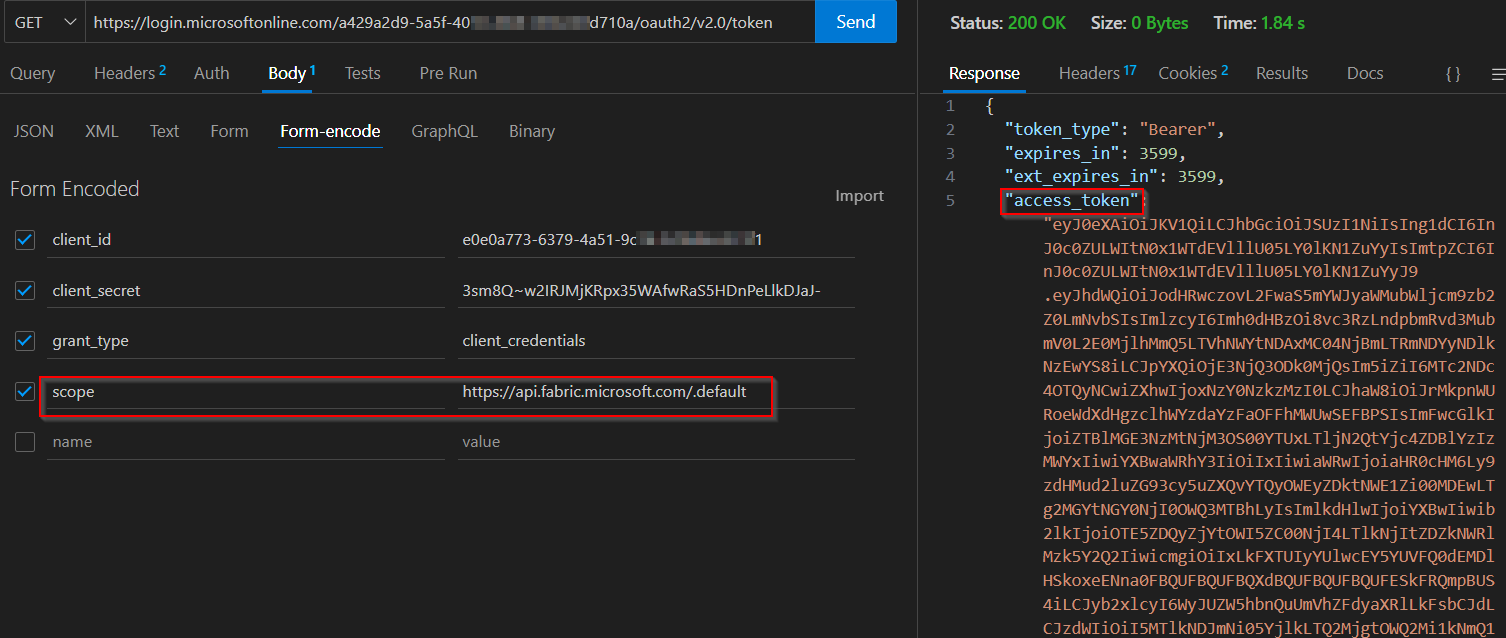Choose XML body type

point(102,131)
